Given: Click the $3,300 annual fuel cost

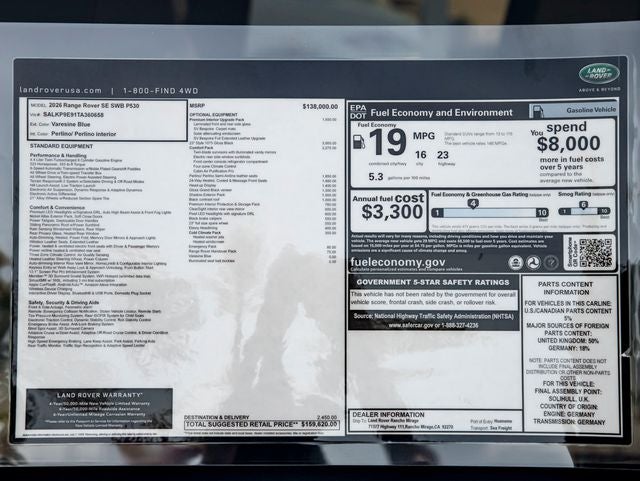Looking at the screenshot, I should coord(392,212).
